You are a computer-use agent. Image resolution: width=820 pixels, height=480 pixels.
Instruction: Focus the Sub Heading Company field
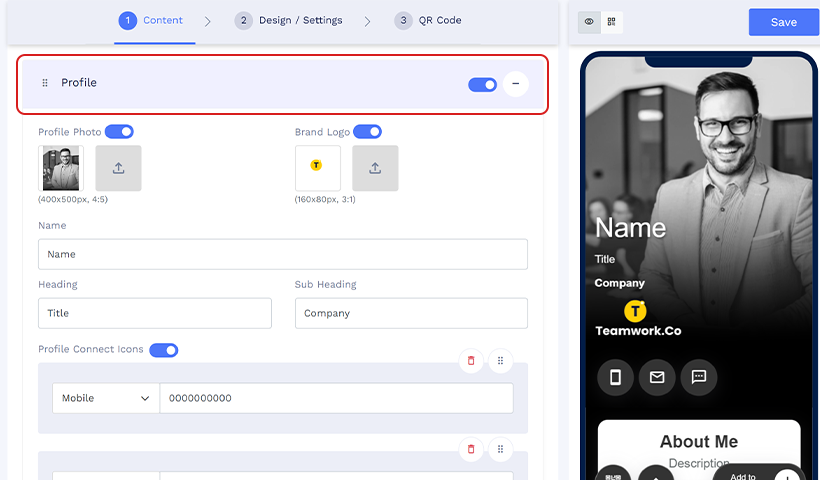(411, 313)
